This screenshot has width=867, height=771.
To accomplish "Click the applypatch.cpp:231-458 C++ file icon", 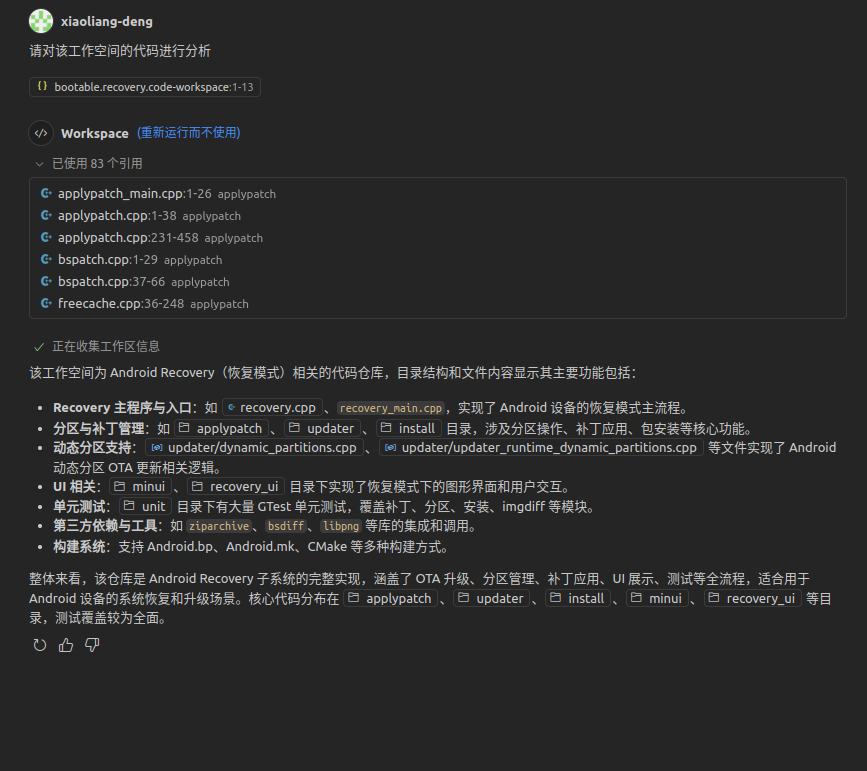I will point(46,237).
